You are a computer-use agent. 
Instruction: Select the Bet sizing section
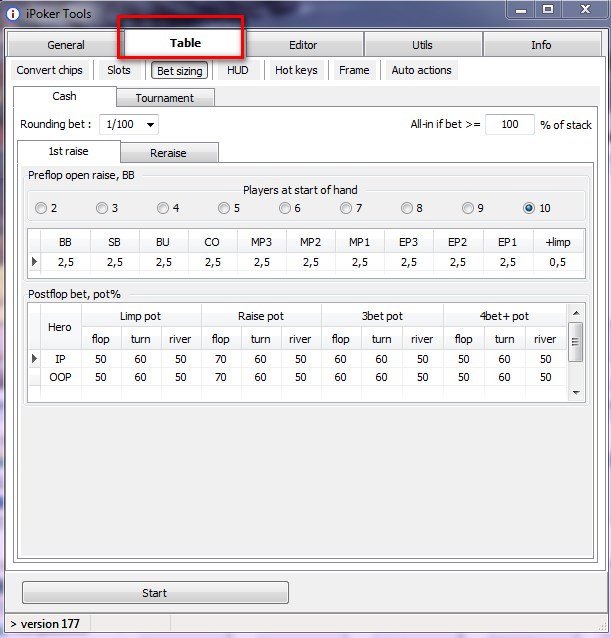point(179,70)
